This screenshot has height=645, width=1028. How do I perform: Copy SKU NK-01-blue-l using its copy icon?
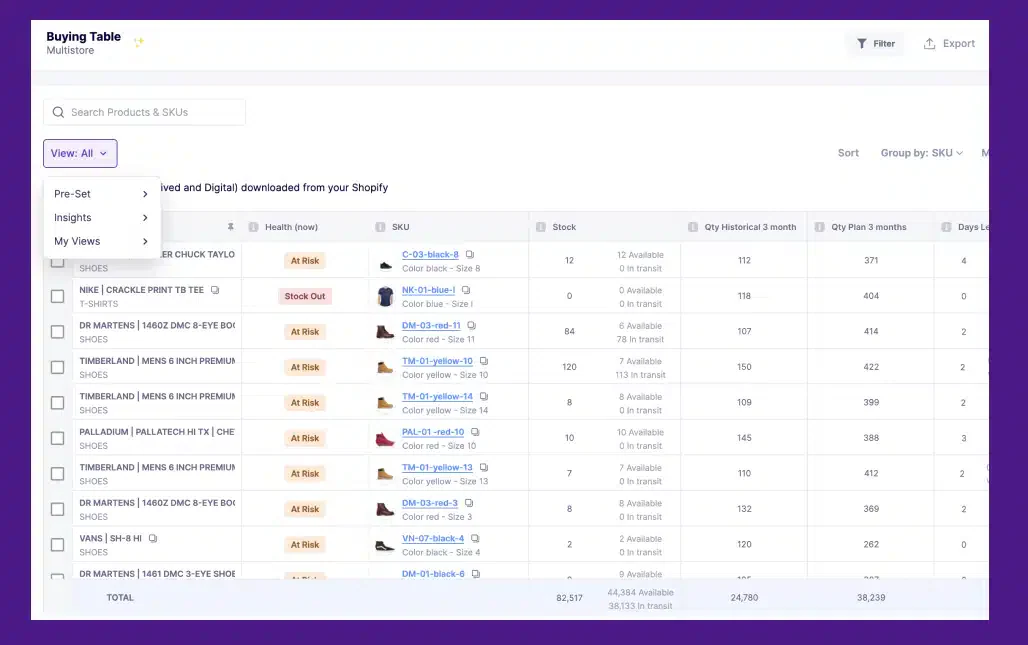[466, 290]
